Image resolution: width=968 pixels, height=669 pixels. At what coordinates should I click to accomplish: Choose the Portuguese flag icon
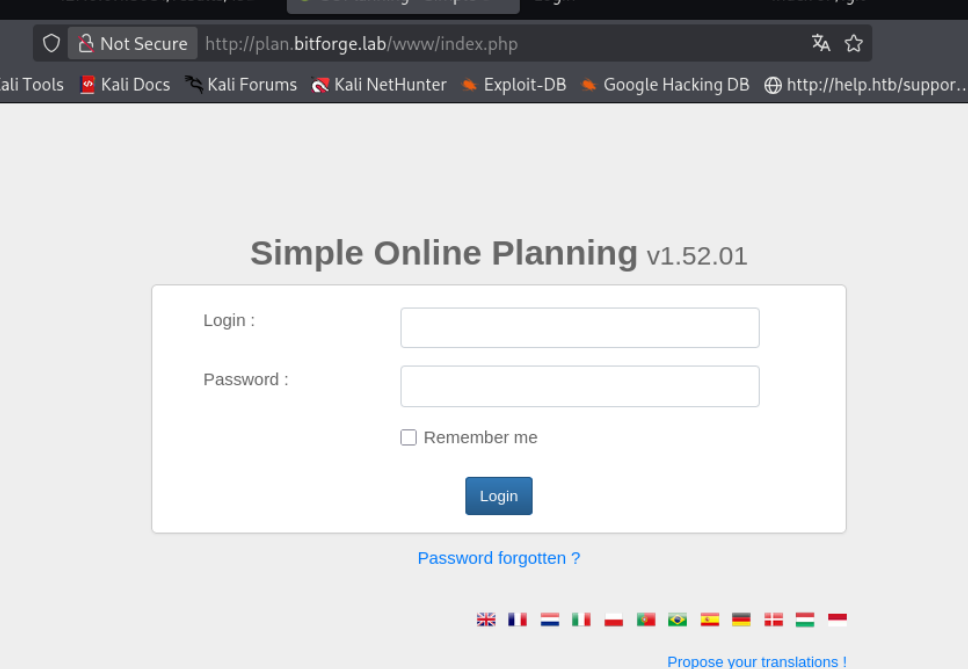[646, 619]
